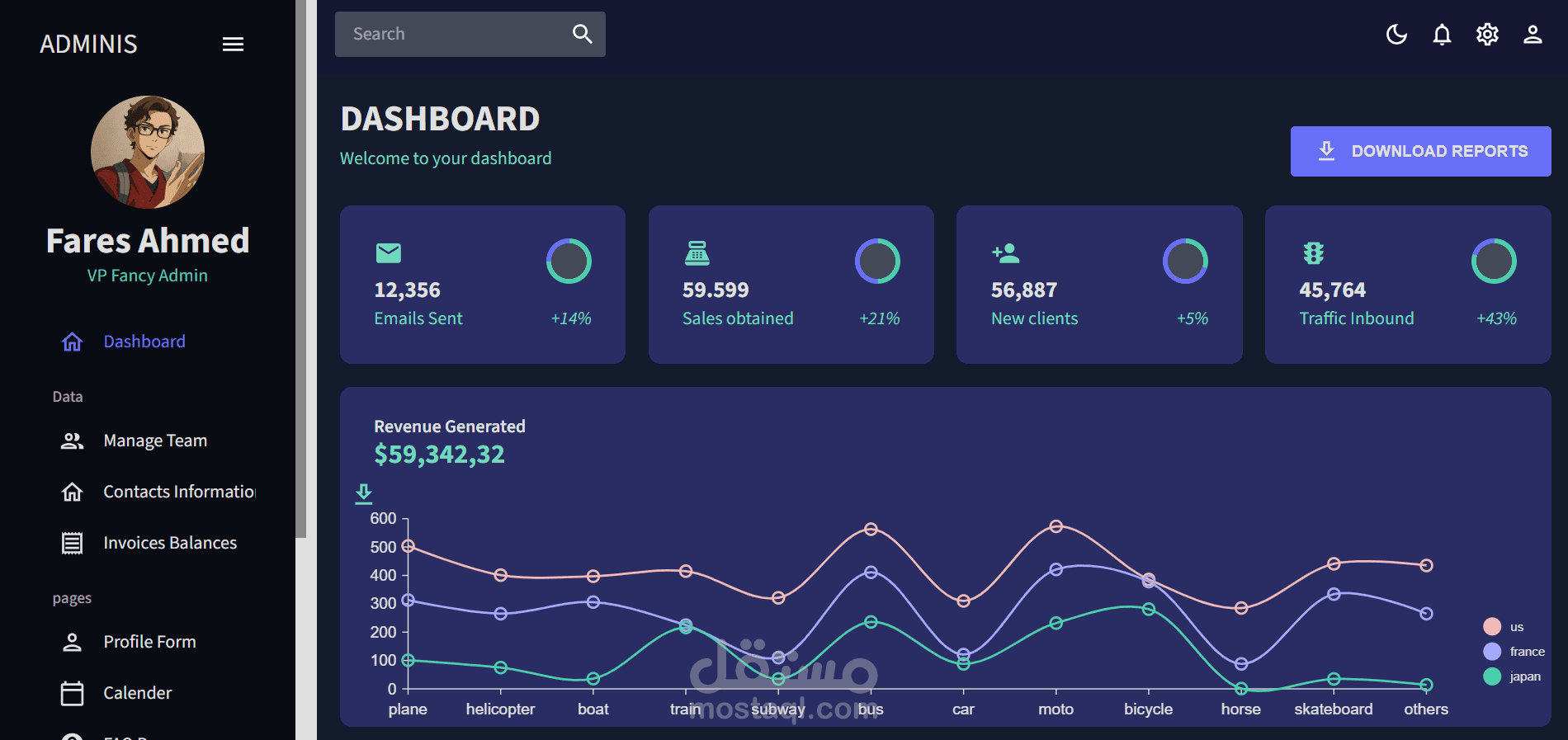The width and height of the screenshot is (1568, 740).
Task: Open Profile Form page
Action: pyautogui.click(x=148, y=642)
